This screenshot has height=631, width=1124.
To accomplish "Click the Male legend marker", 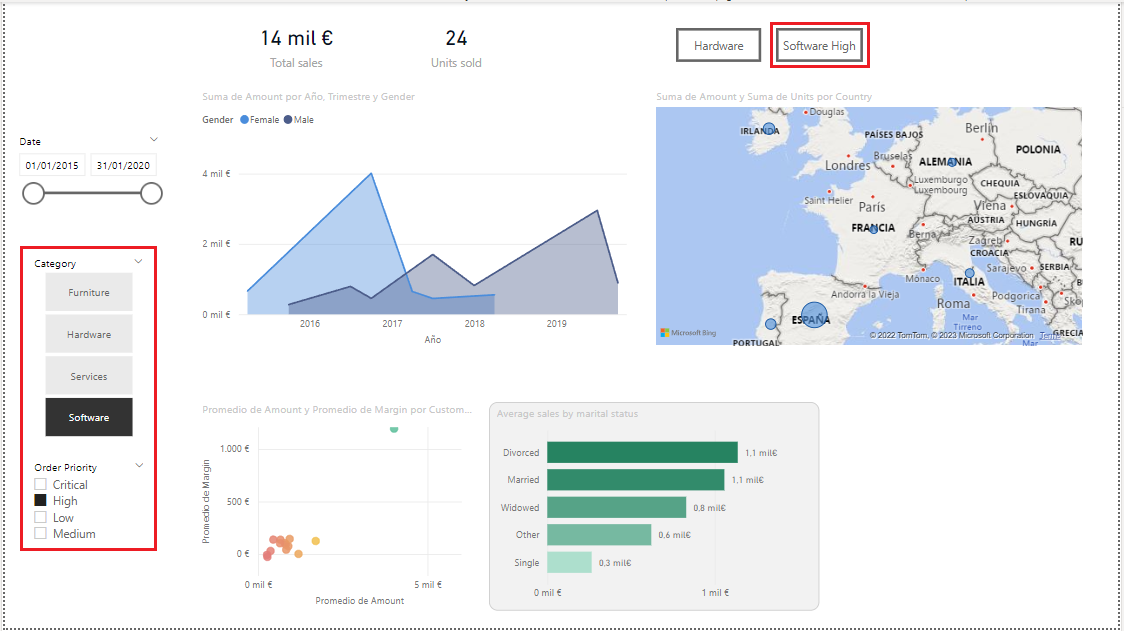I will (288, 120).
